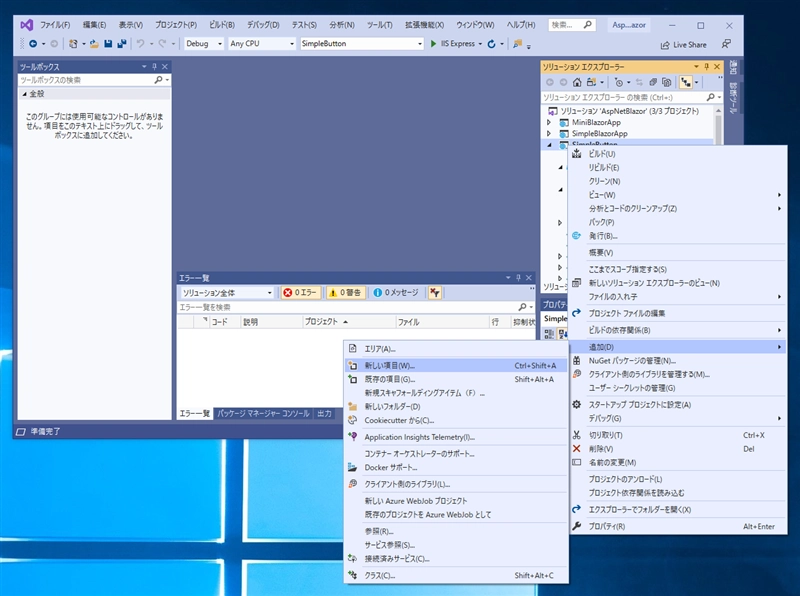Click the error list search magnifier icon

[x=522, y=307]
